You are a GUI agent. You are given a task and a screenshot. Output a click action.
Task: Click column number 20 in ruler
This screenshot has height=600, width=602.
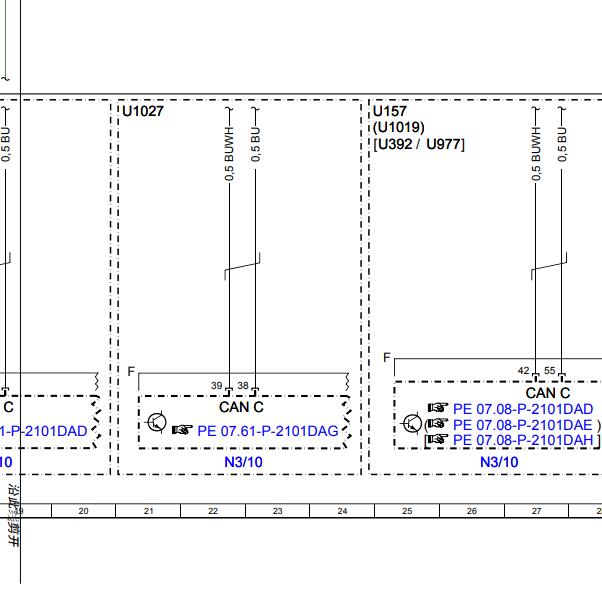click(x=83, y=511)
